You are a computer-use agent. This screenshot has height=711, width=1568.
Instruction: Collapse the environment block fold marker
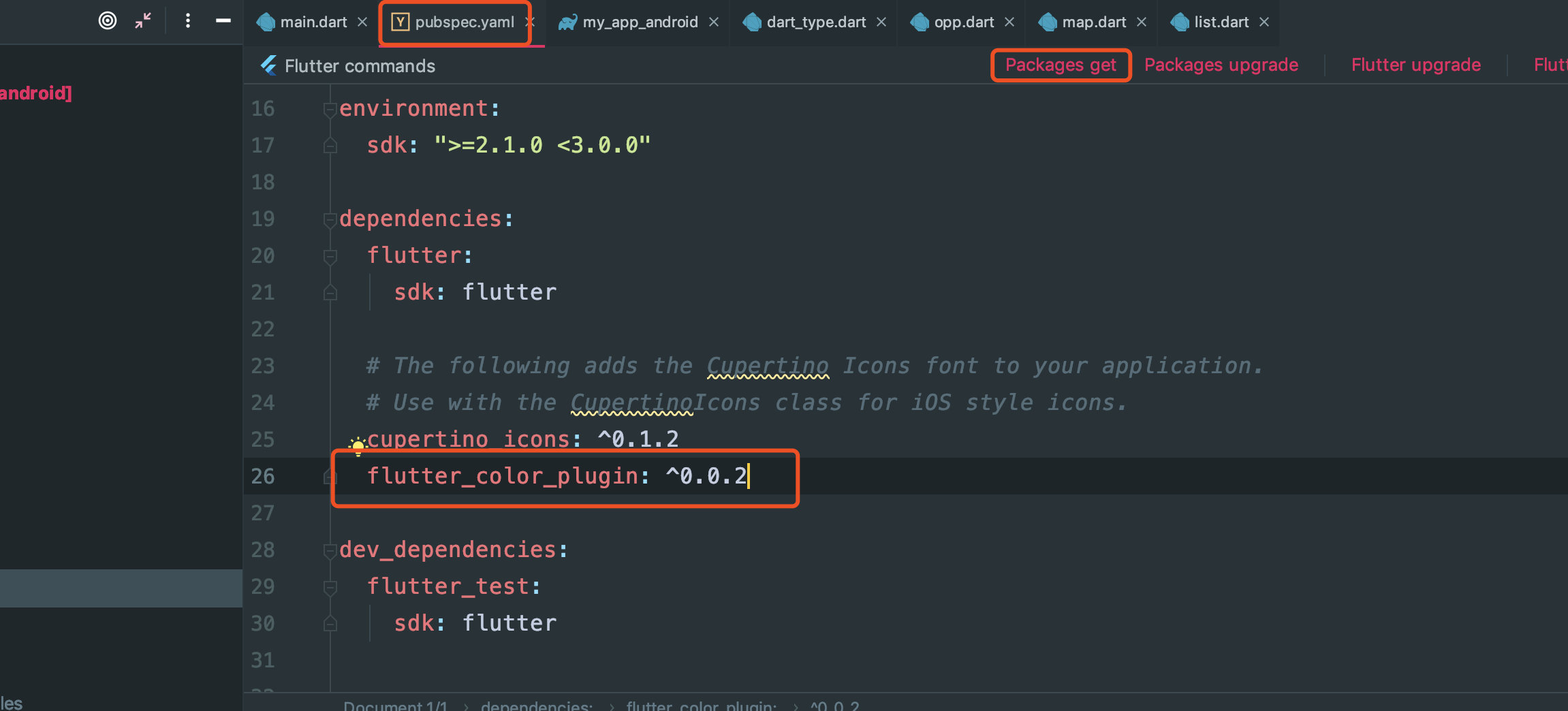coord(330,109)
